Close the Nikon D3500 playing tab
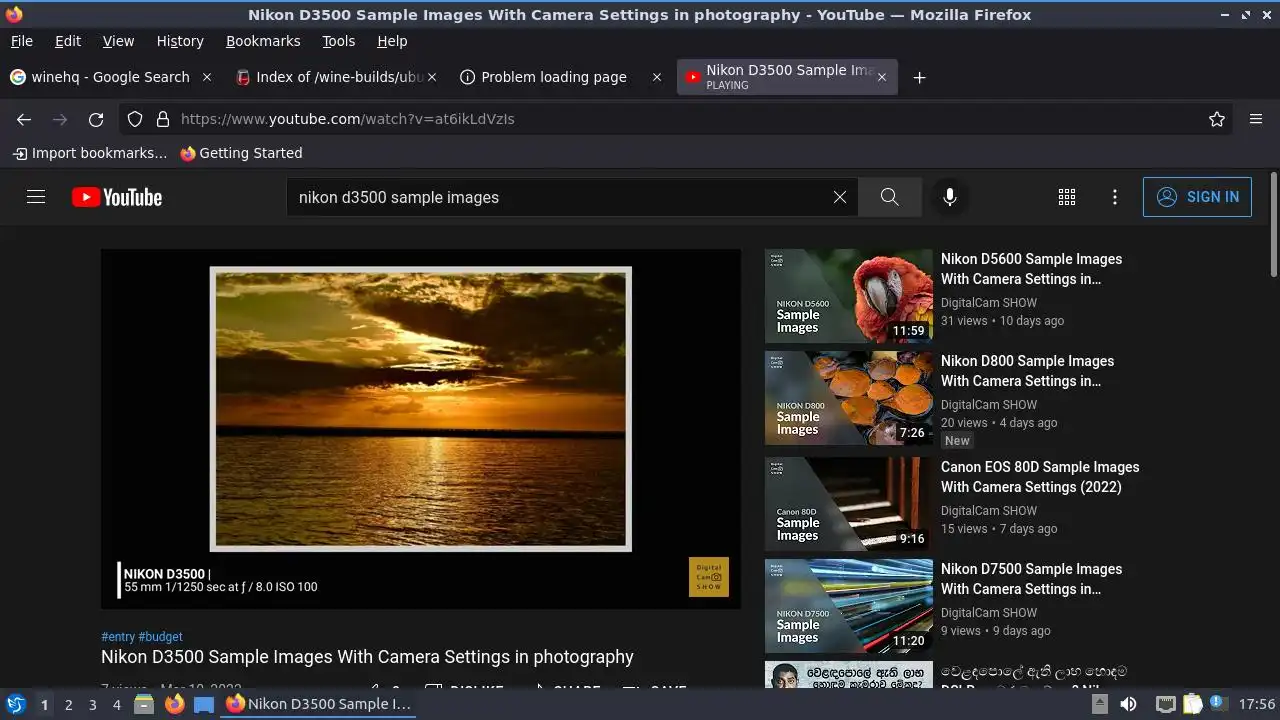1280x720 pixels. [x=881, y=77]
